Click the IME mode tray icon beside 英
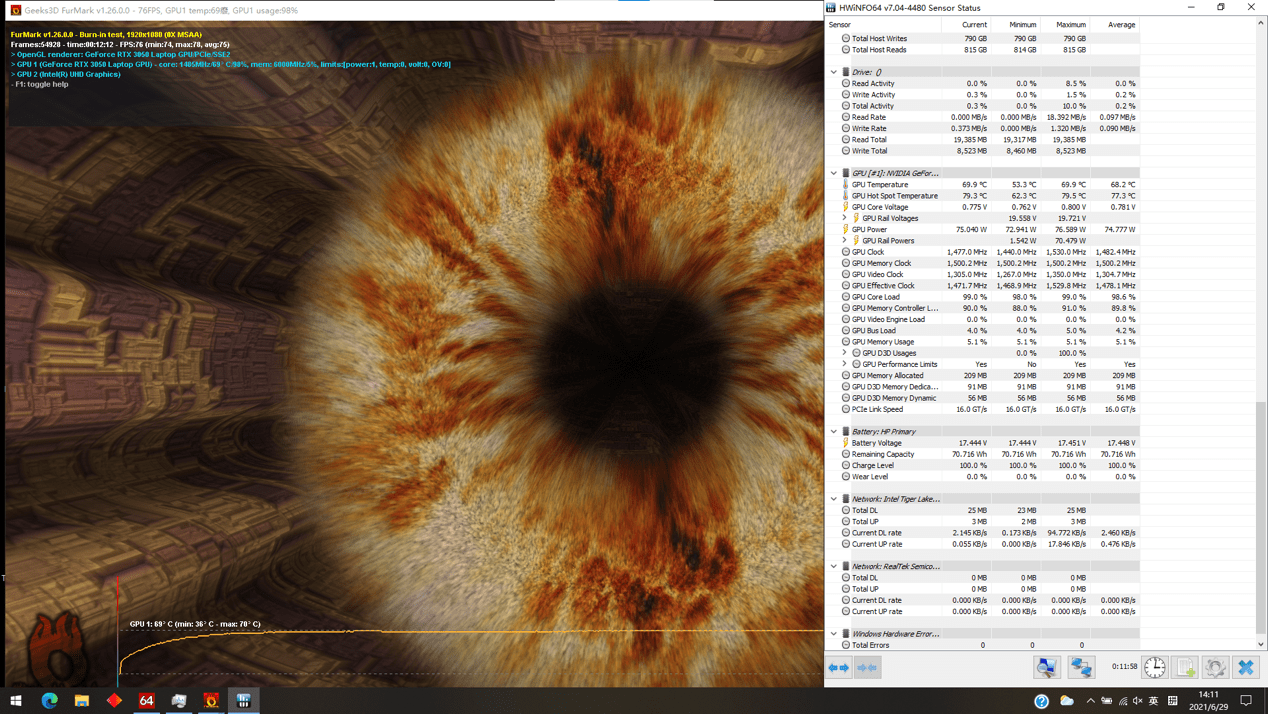 click(x=1173, y=701)
